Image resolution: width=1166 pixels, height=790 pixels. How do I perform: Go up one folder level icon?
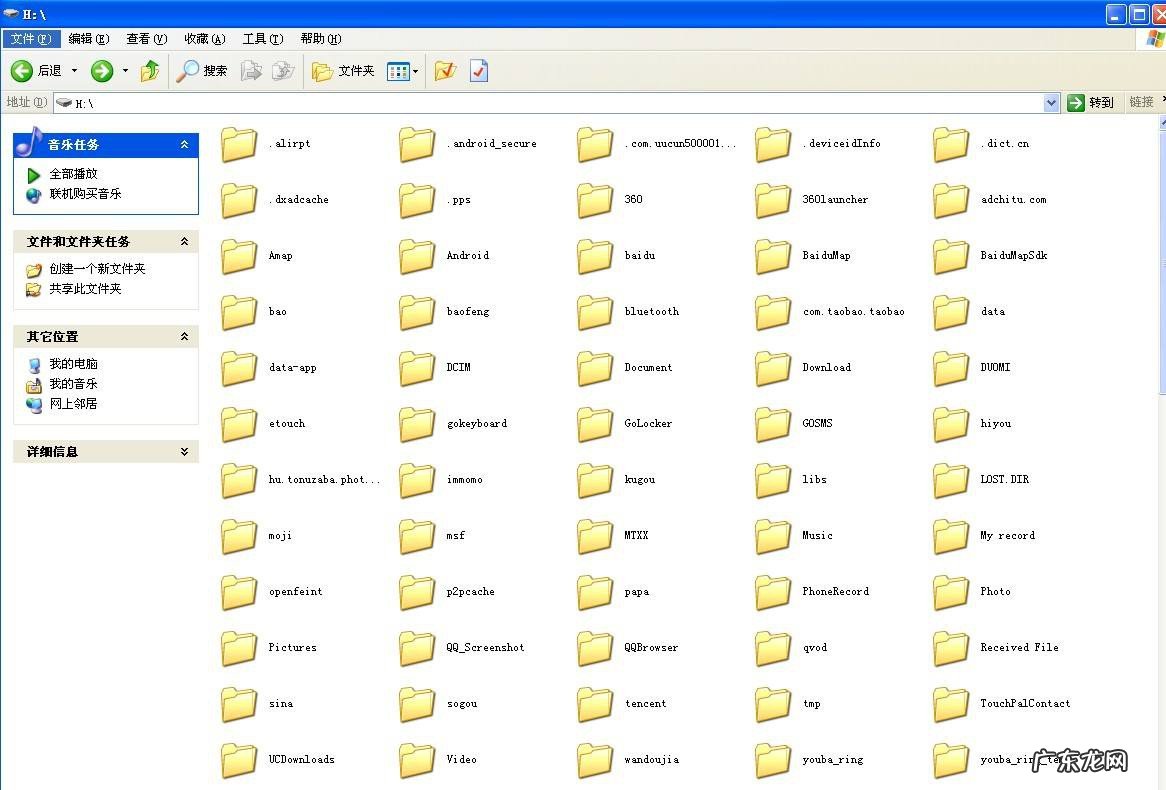point(150,71)
